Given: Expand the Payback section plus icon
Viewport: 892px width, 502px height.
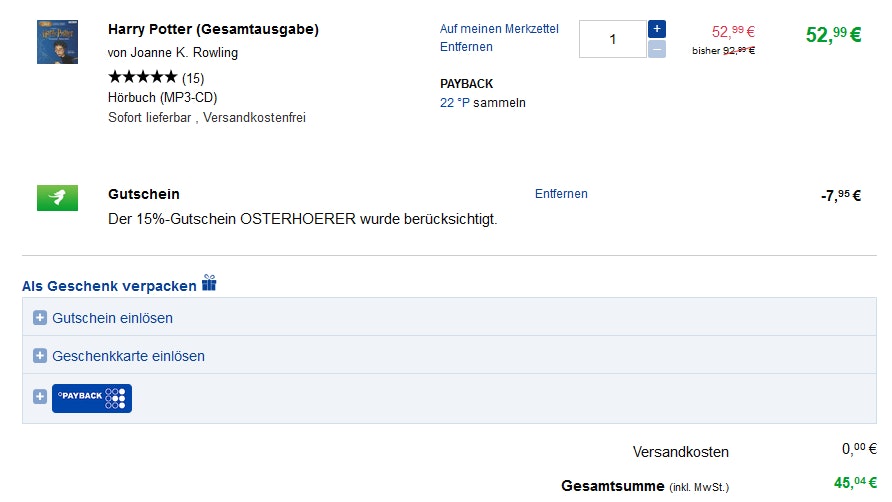Looking at the screenshot, I should coord(40,397).
